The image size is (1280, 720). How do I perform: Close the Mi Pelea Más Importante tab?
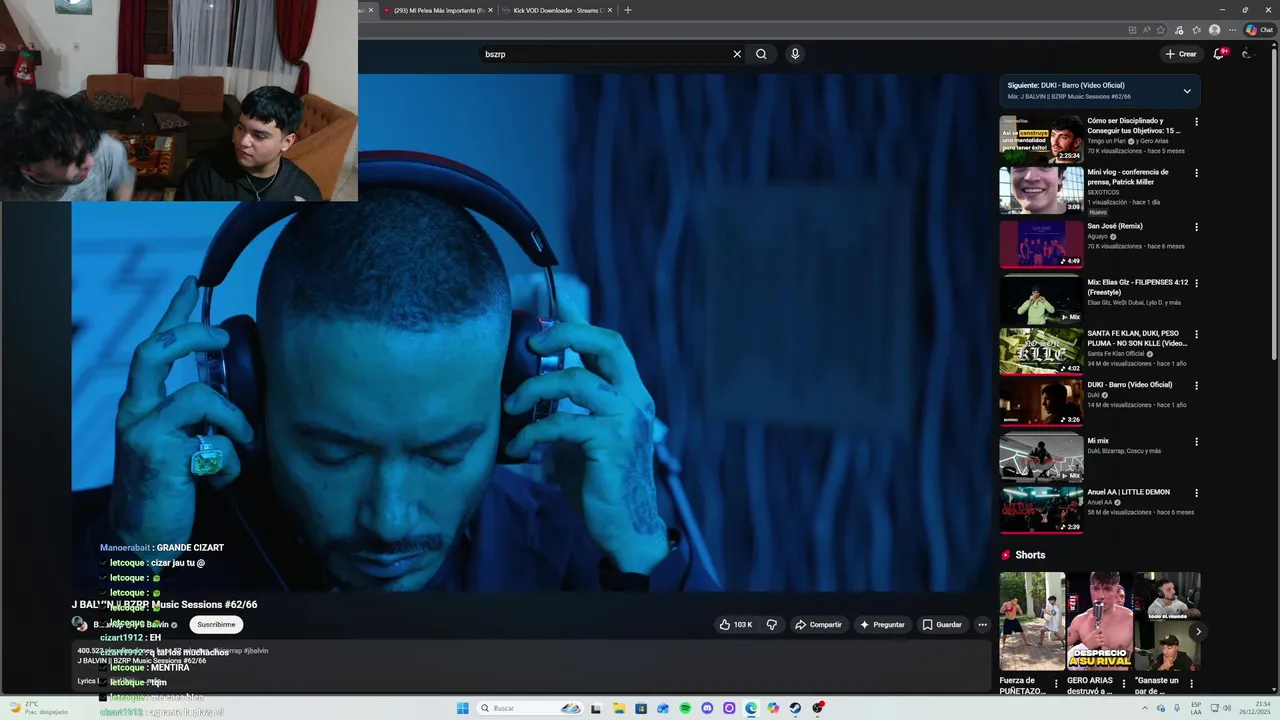coord(490,10)
